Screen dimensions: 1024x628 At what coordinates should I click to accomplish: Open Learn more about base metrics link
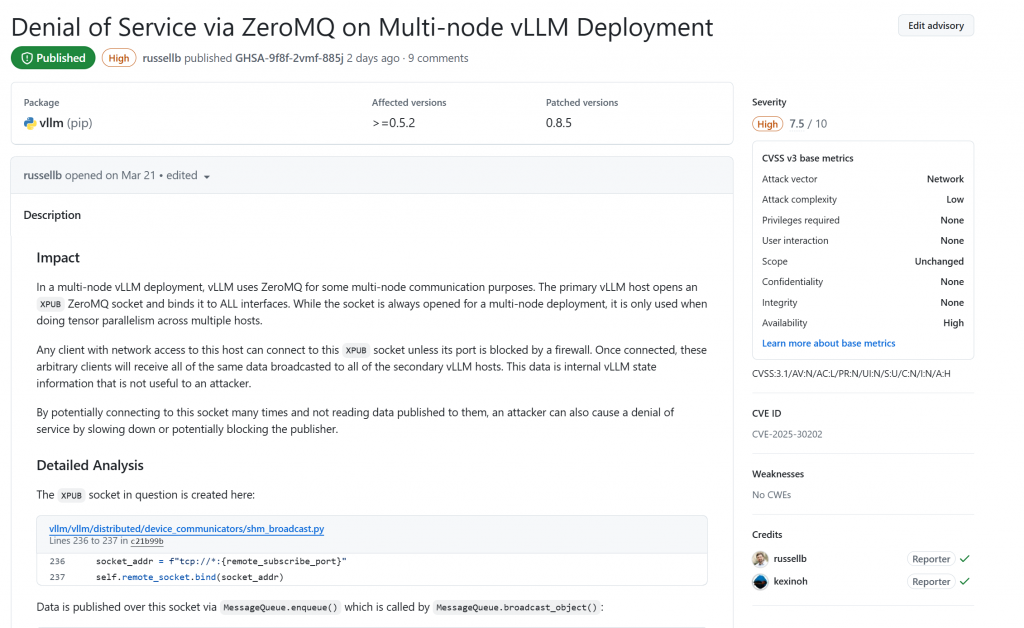pos(828,343)
